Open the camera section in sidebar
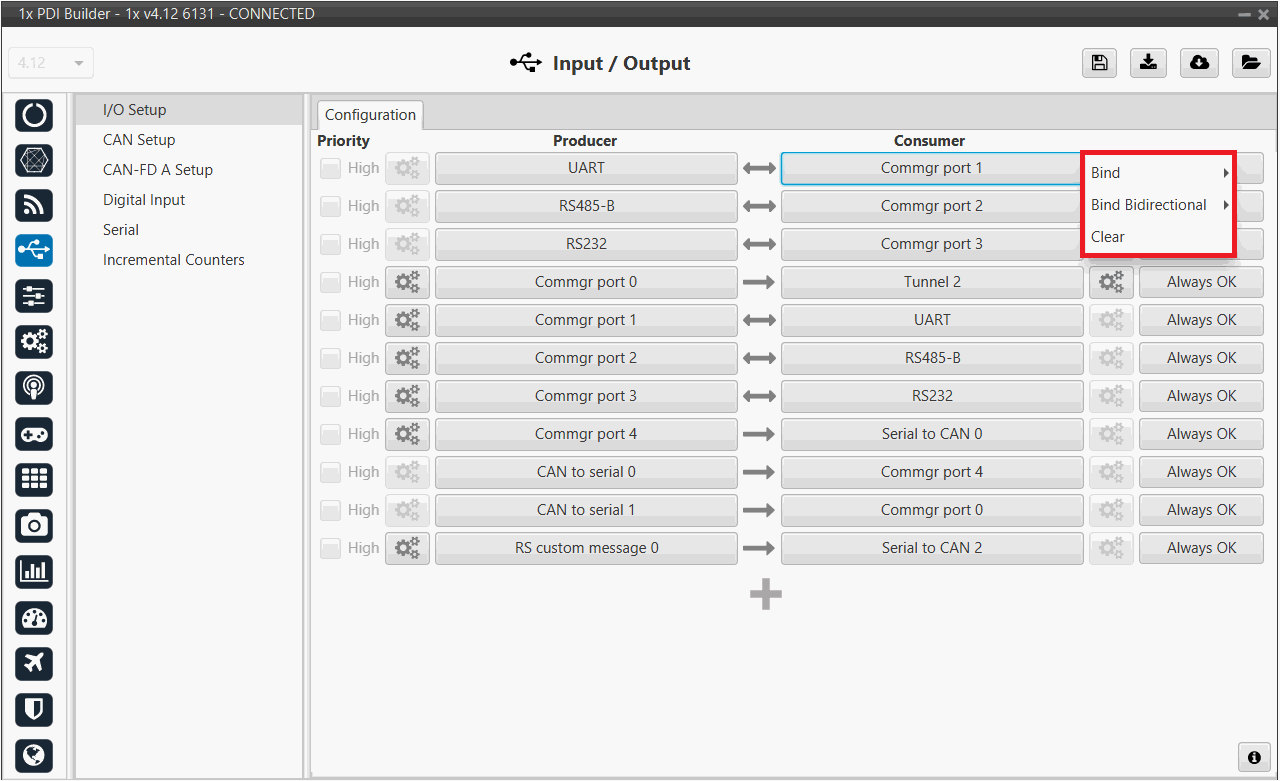This screenshot has width=1280, height=781. tap(34, 525)
